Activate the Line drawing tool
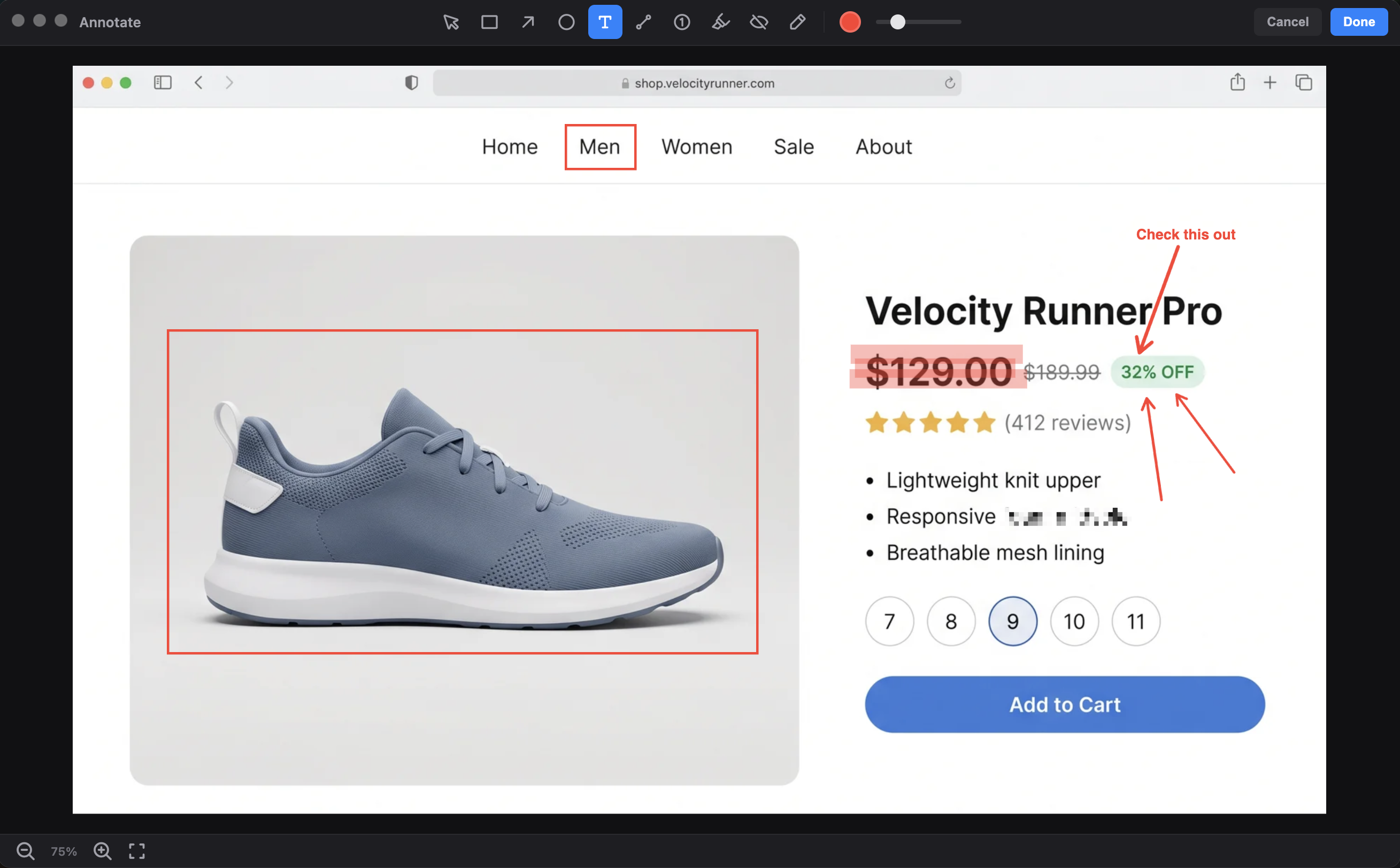The height and width of the screenshot is (868, 1400). [x=643, y=22]
